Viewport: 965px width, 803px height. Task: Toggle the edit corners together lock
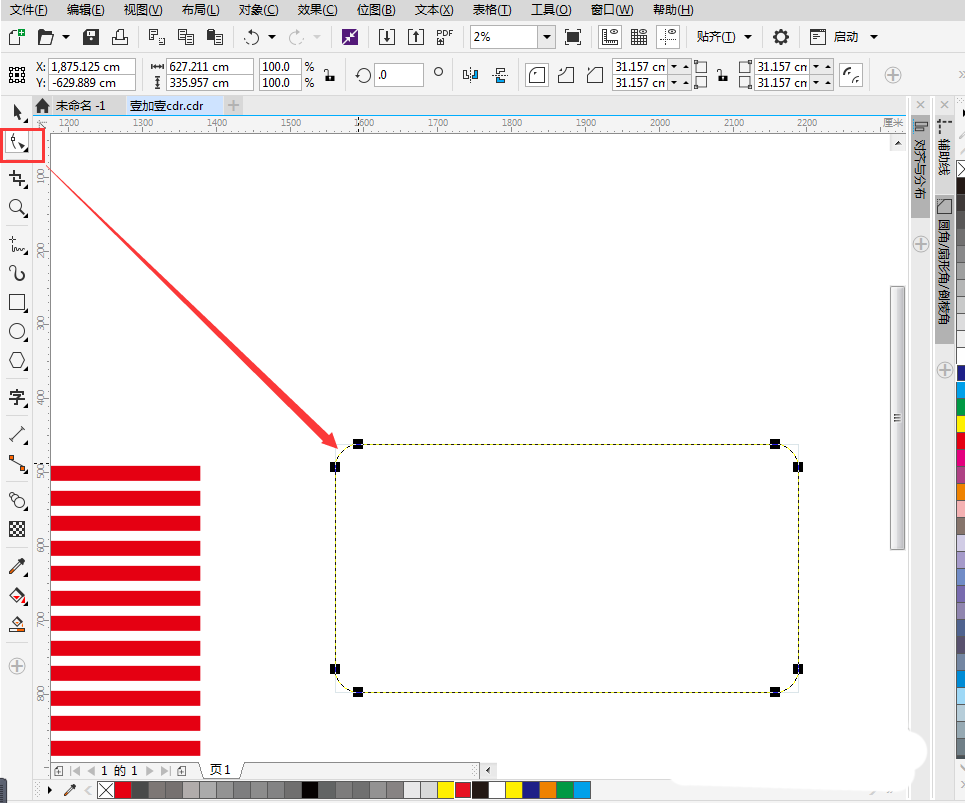tap(723, 76)
